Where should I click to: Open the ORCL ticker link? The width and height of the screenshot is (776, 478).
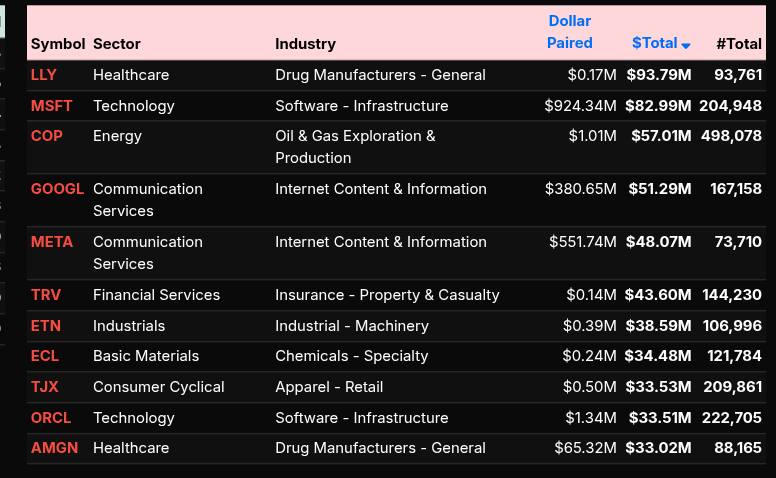click(x=52, y=418)
